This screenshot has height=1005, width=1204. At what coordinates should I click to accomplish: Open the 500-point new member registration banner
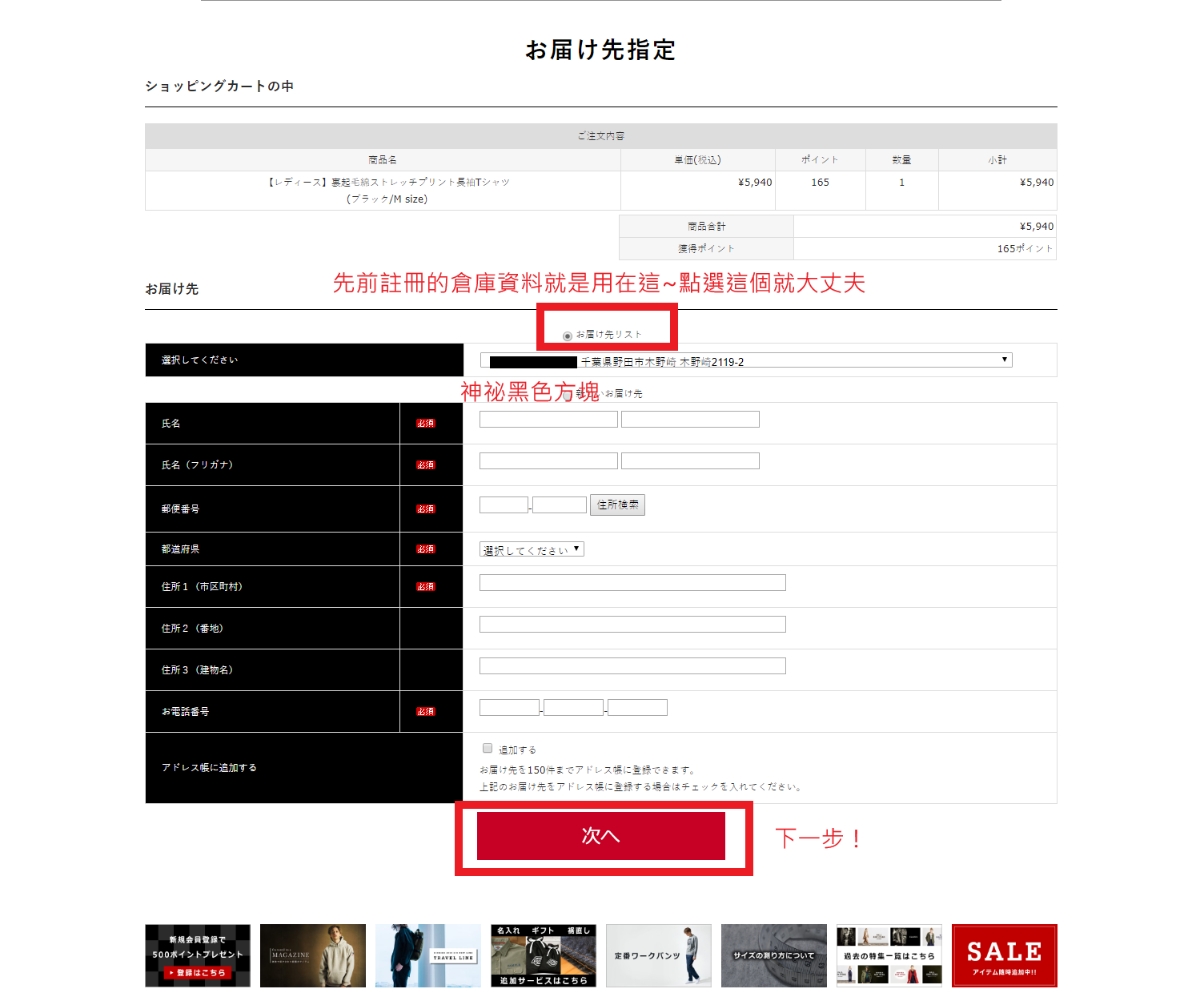pyautogui.click(x=197, y=955)
